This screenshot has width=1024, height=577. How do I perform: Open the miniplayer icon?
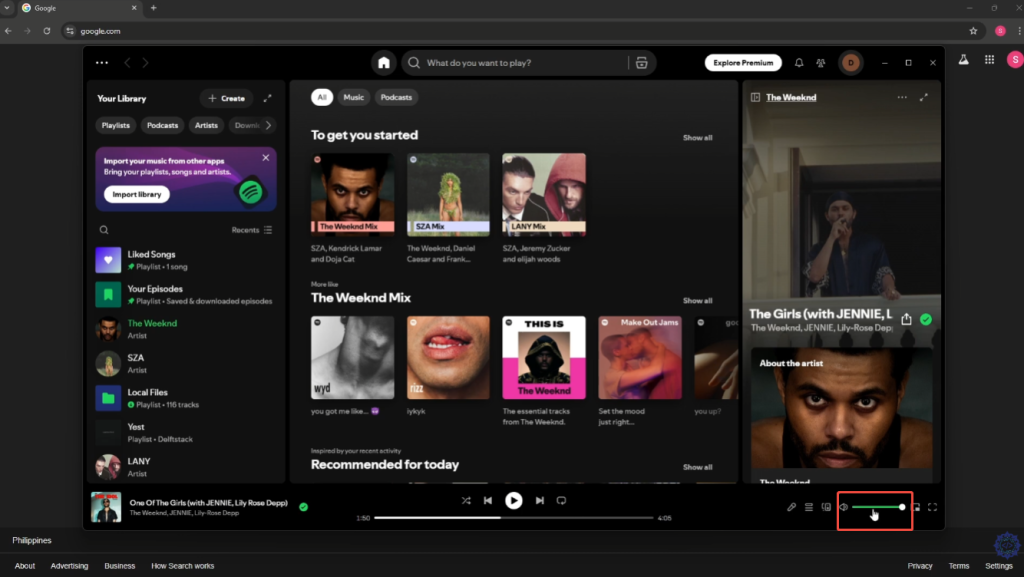[x=916, y=507]
